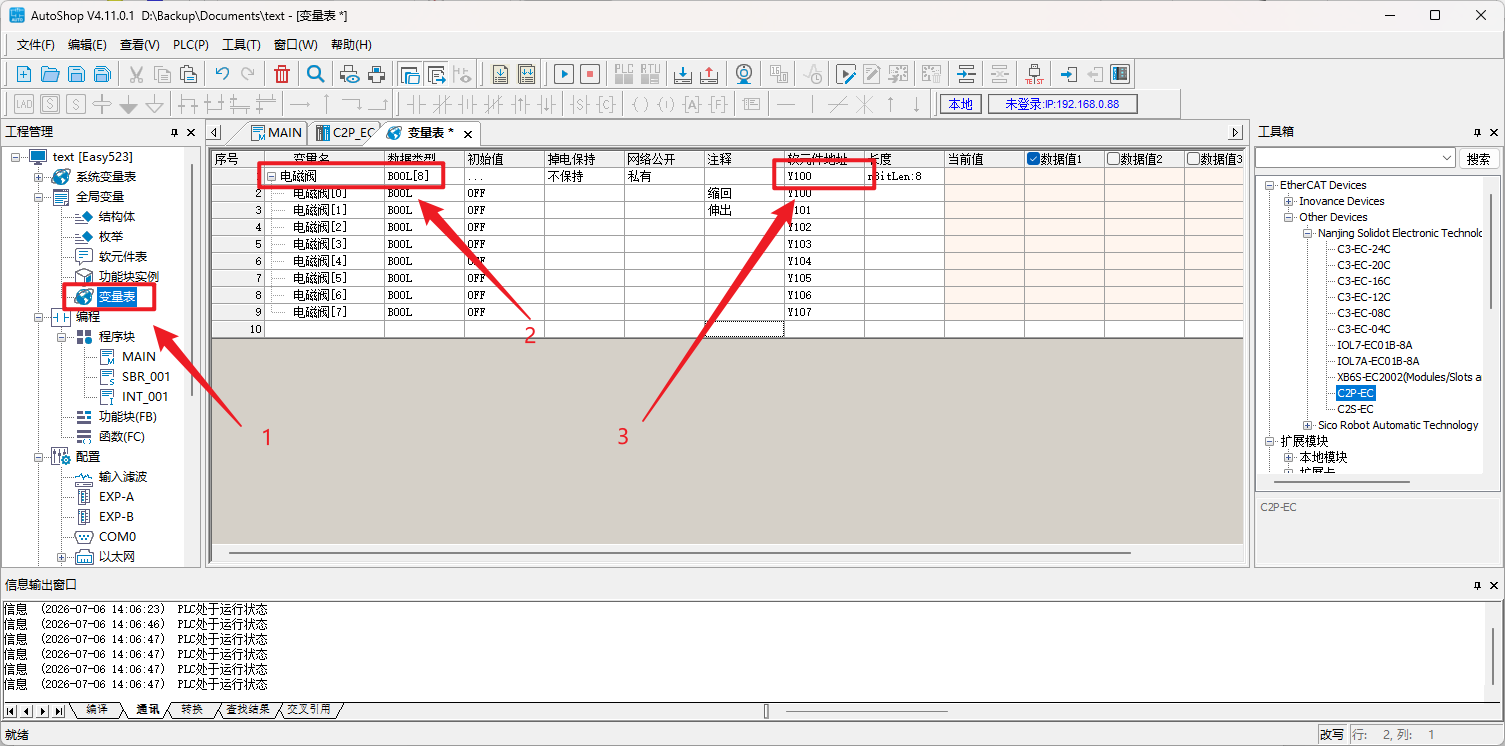Click the tab strip scroll-right arrow

click(1235, 132)
